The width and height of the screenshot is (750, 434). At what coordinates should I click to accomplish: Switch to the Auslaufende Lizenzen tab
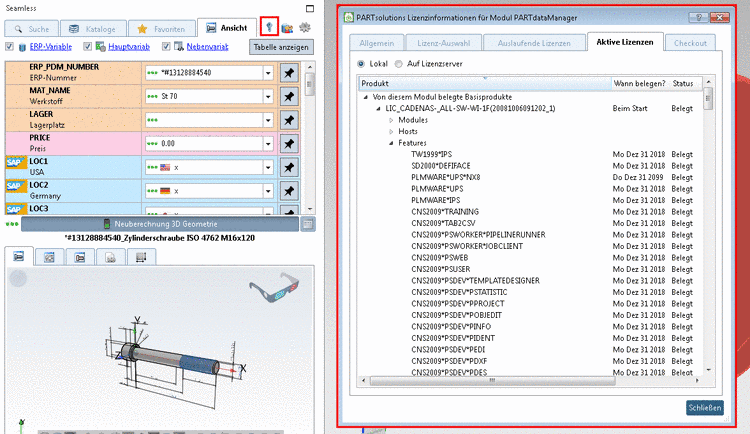[x=534, y=43]
